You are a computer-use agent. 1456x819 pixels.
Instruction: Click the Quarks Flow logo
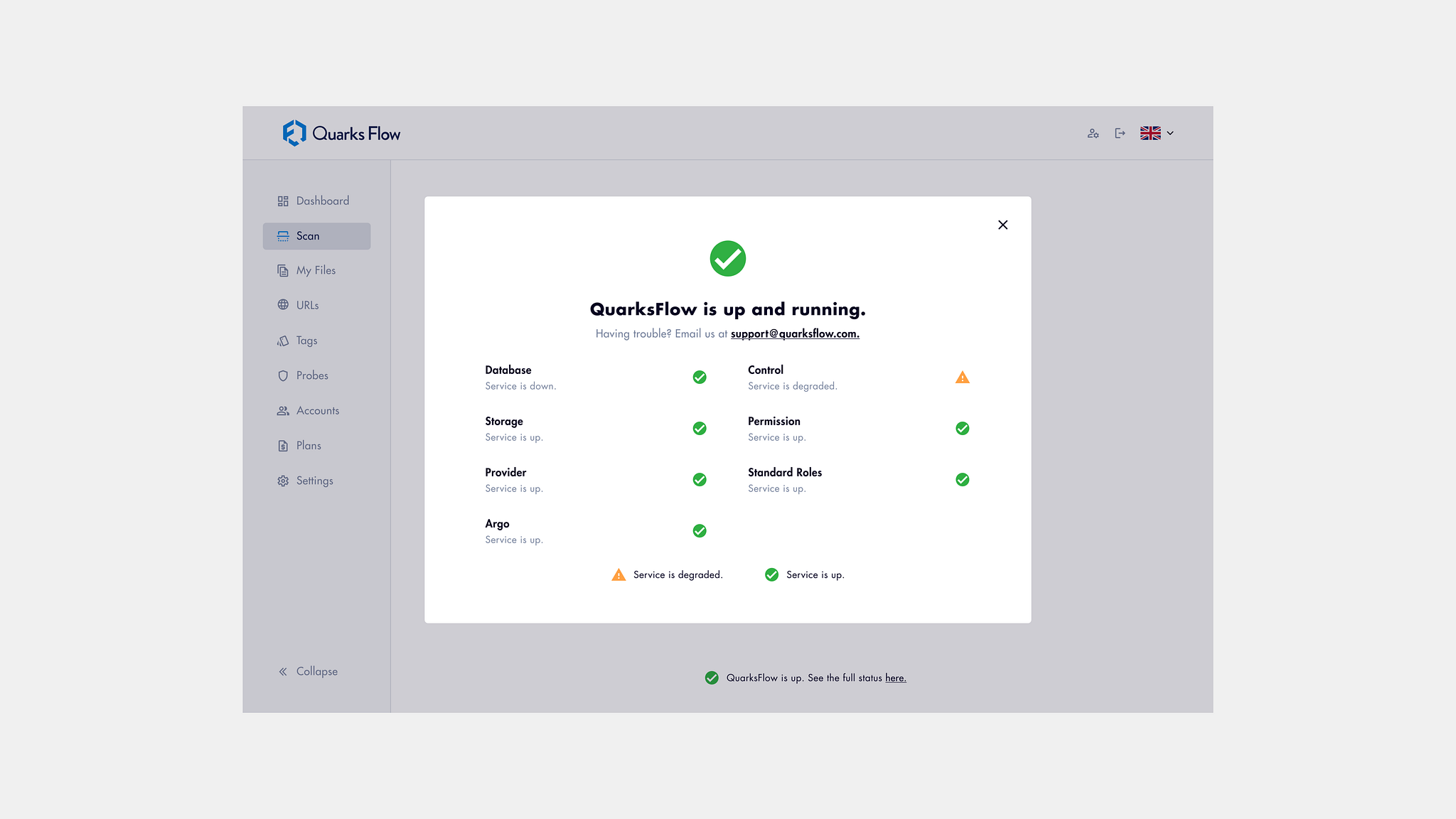click(341, 133)
